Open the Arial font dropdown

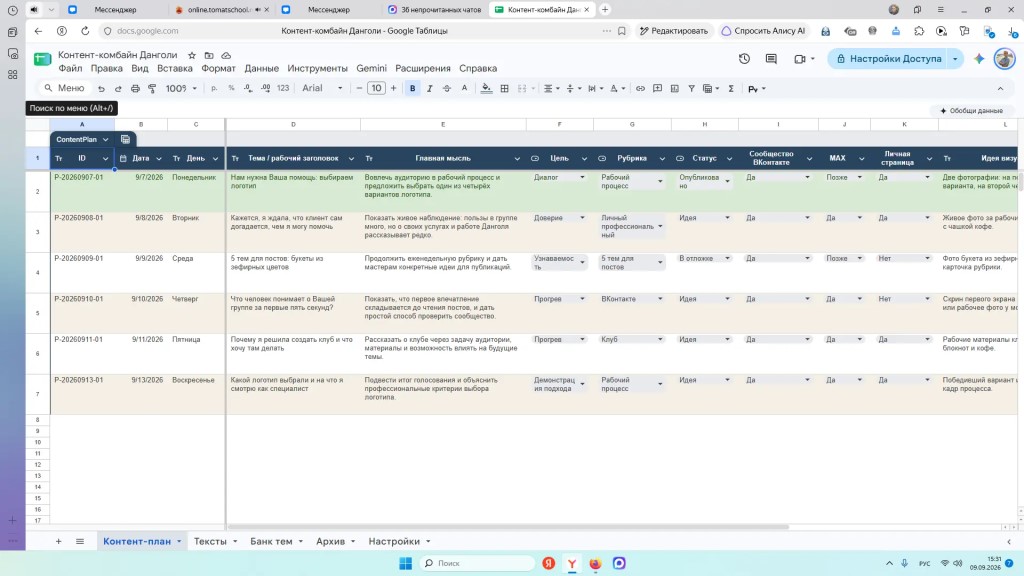click(x=322, y=89)
